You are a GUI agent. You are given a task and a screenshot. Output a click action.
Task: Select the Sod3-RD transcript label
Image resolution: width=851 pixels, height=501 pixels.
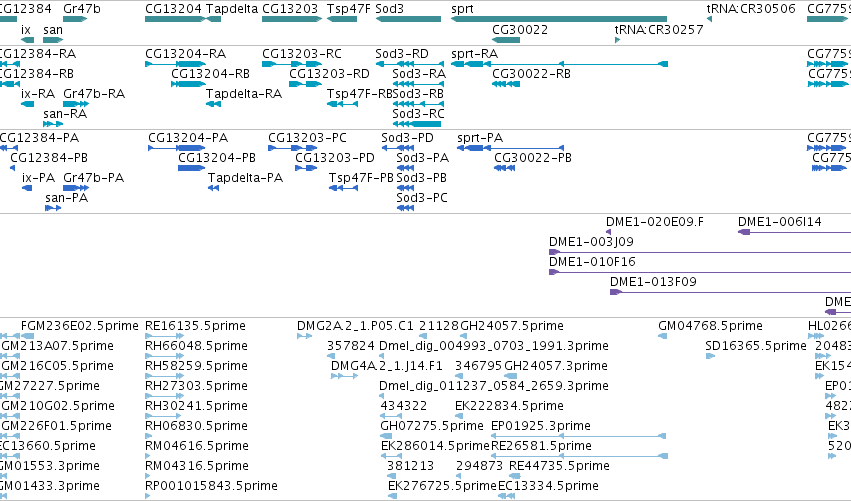coord(402,54)
